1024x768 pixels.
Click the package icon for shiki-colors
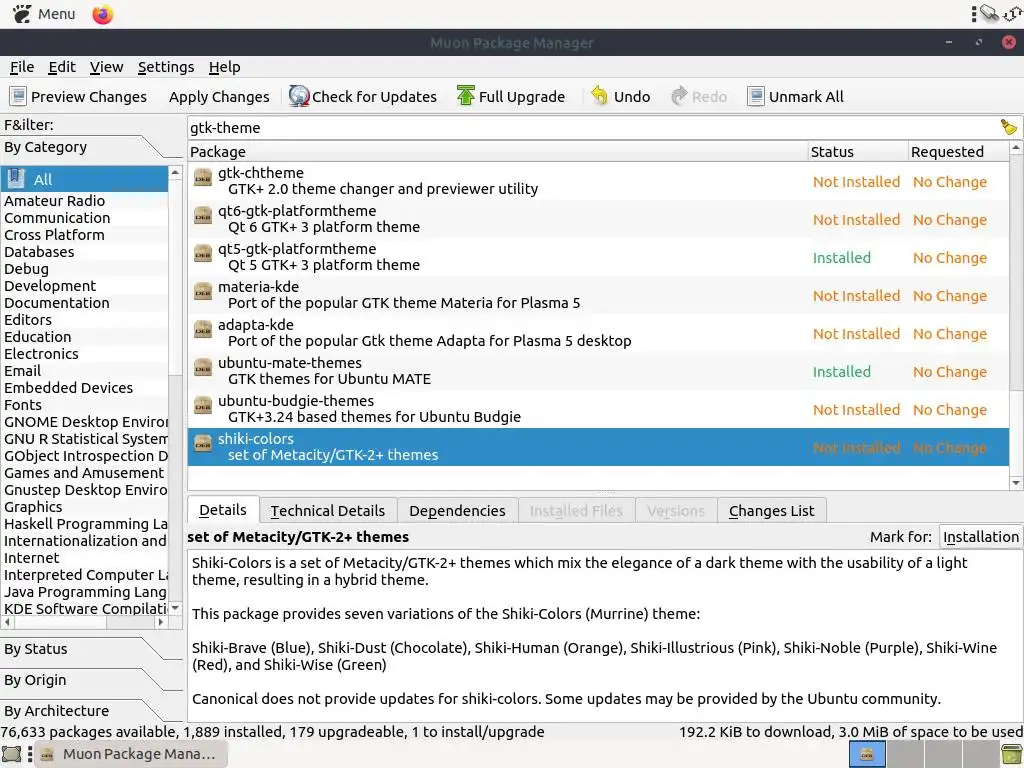tap(203, 443)
